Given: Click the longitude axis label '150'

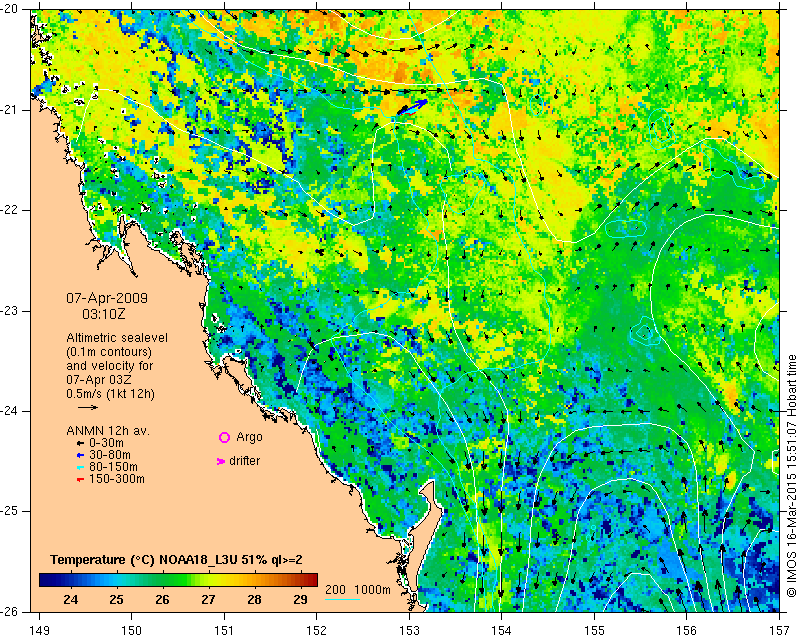Looking at the screenshot, I should click(132, 631).
